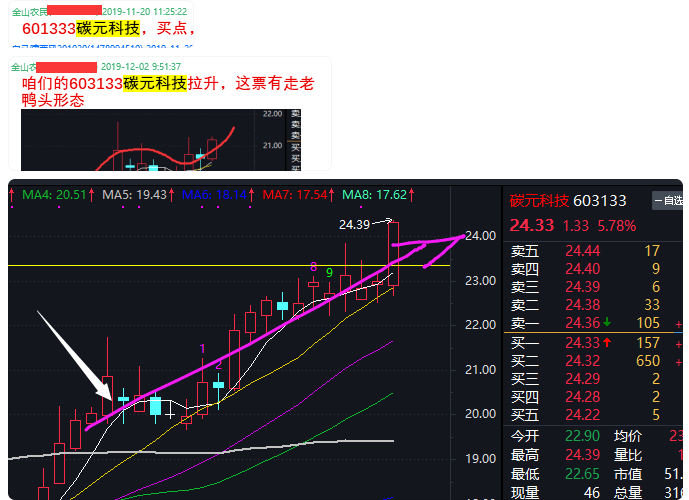
Task: Click the 卖五 price 24.44
Action: click(x=582, y=251)
